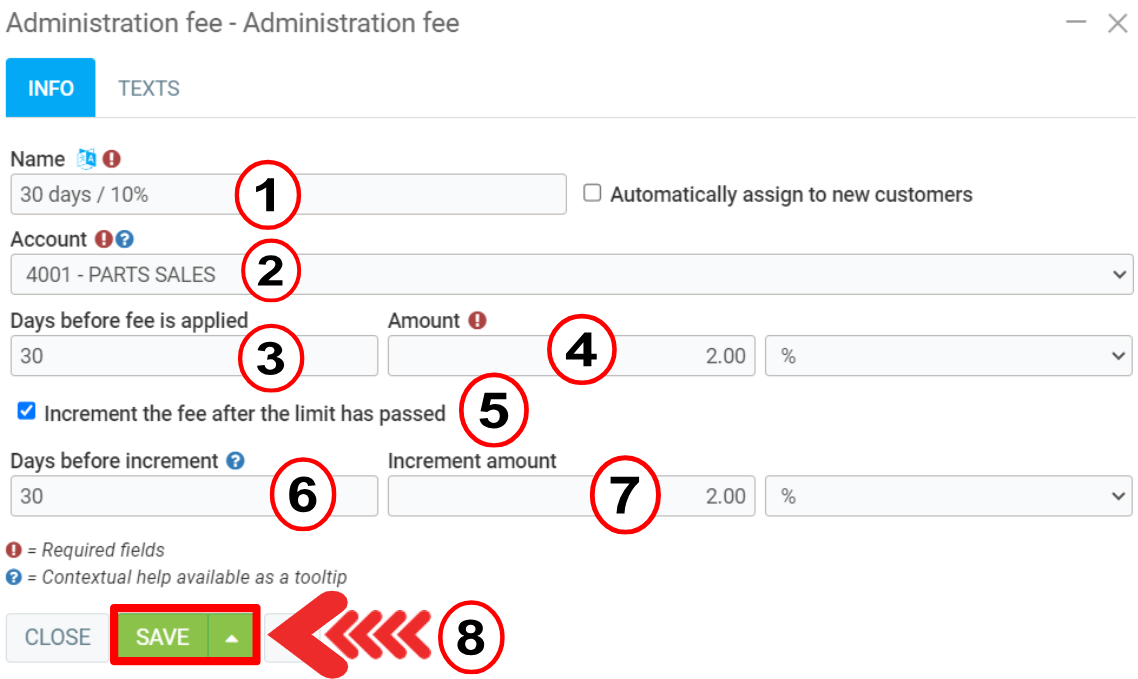This screenshot has height=679, width=1138.
Task: Click the CLOSE button
Action: (x=58, y=637)
